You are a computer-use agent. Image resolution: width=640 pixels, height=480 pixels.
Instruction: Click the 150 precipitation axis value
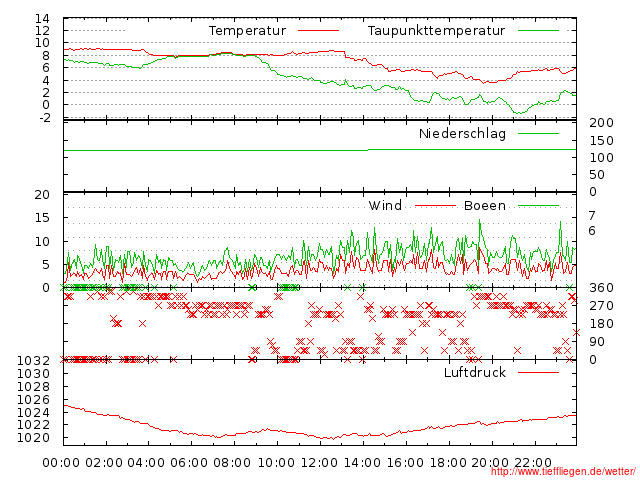coord(601,140)
